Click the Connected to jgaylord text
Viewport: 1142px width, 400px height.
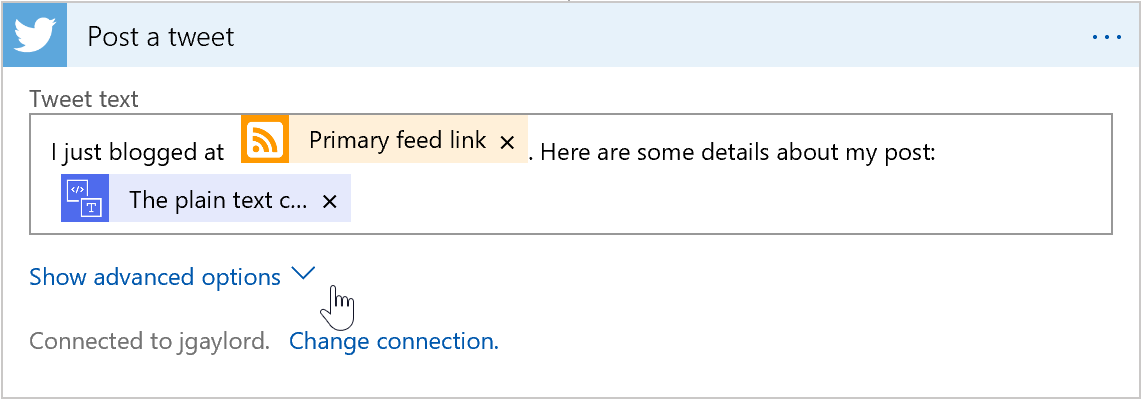pyautogui.click(x=149, y=341)
